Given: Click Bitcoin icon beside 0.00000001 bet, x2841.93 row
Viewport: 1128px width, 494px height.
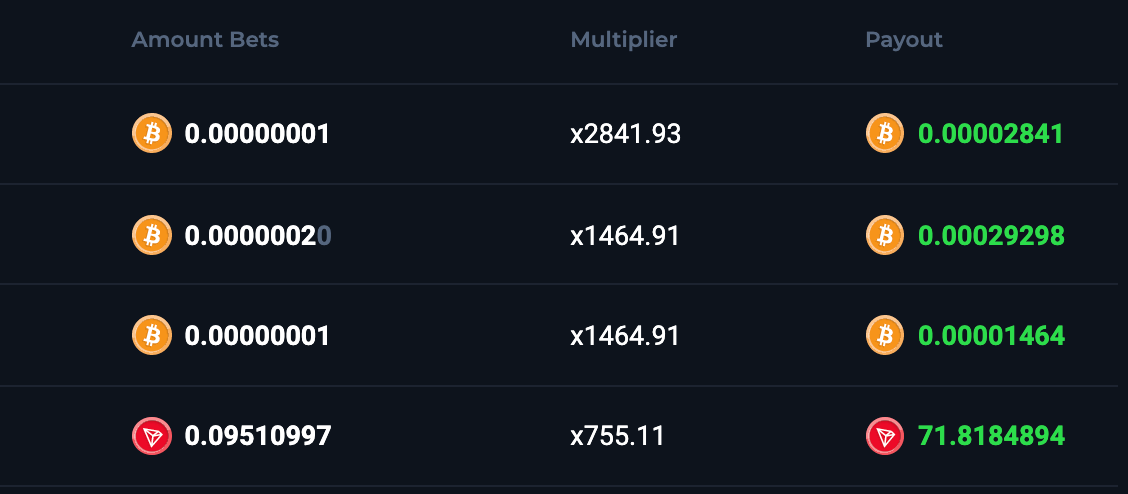Looking at the screenshot, I should click(x=152, y=134).
